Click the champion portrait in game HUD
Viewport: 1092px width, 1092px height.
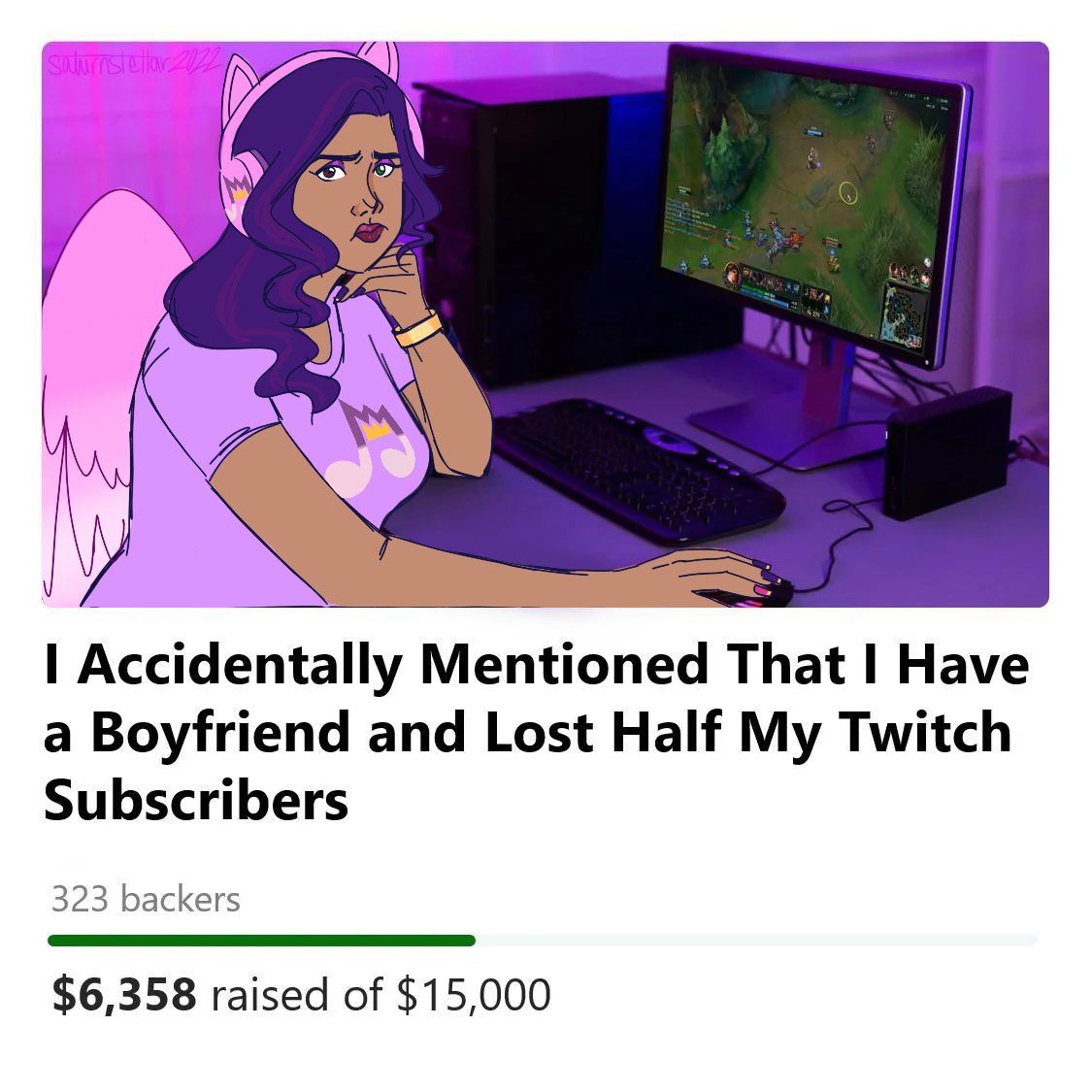click(x=731, y=273)
